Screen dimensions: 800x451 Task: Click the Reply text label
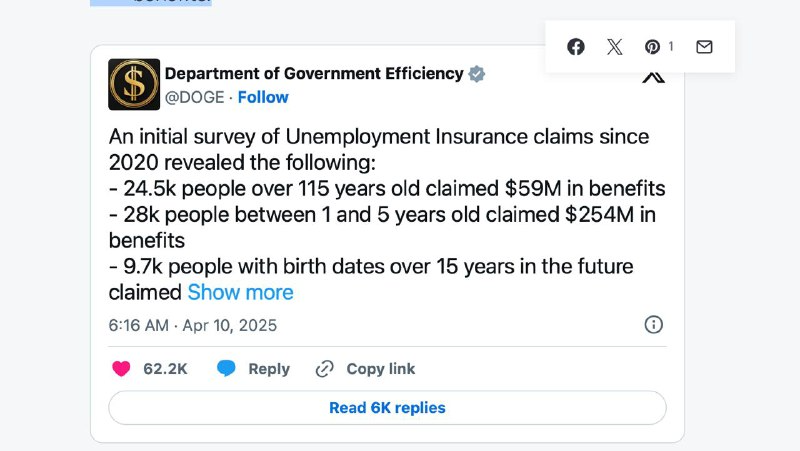pyautogui.click(x=269, y=369)
